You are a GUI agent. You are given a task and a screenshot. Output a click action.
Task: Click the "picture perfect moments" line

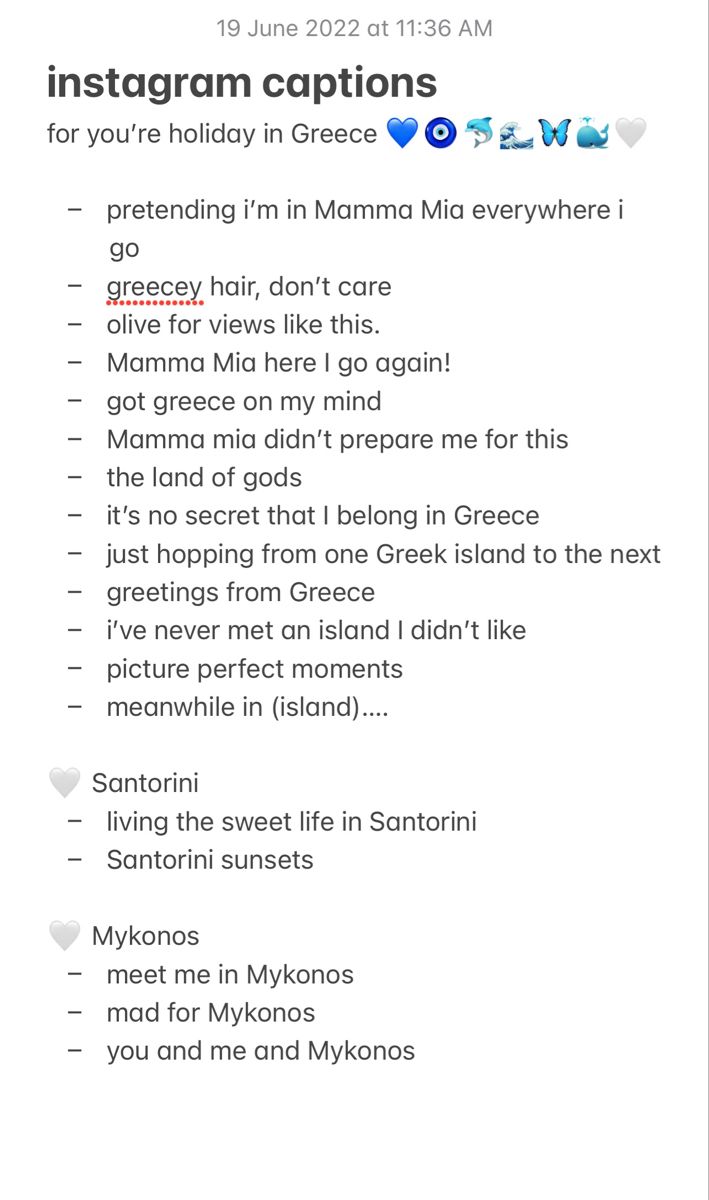[254, 669]
